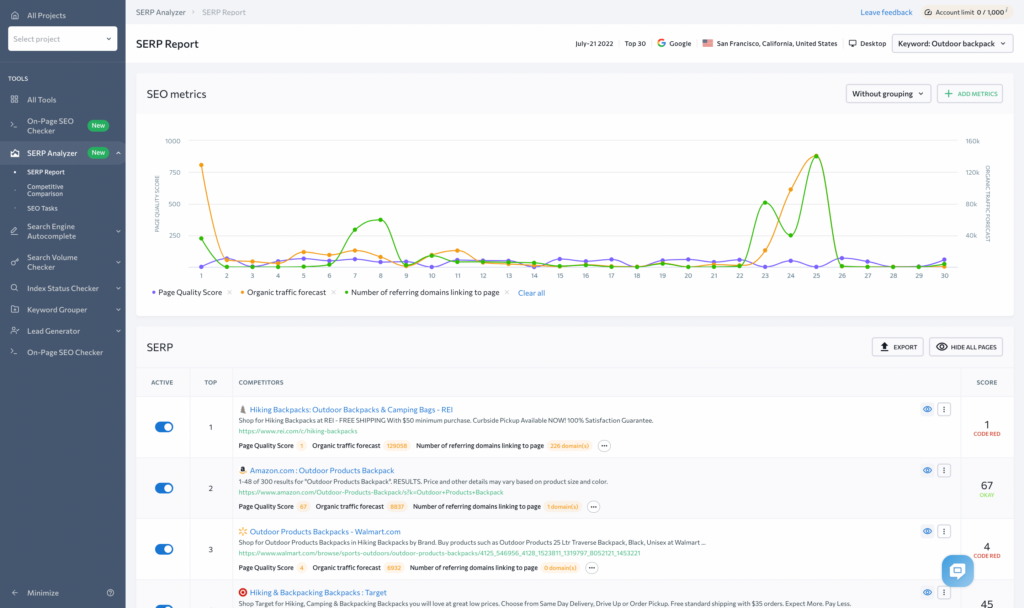Open Keyword: Outdoor backpack selector
1024x608 pixels.
tap(952, 44)
